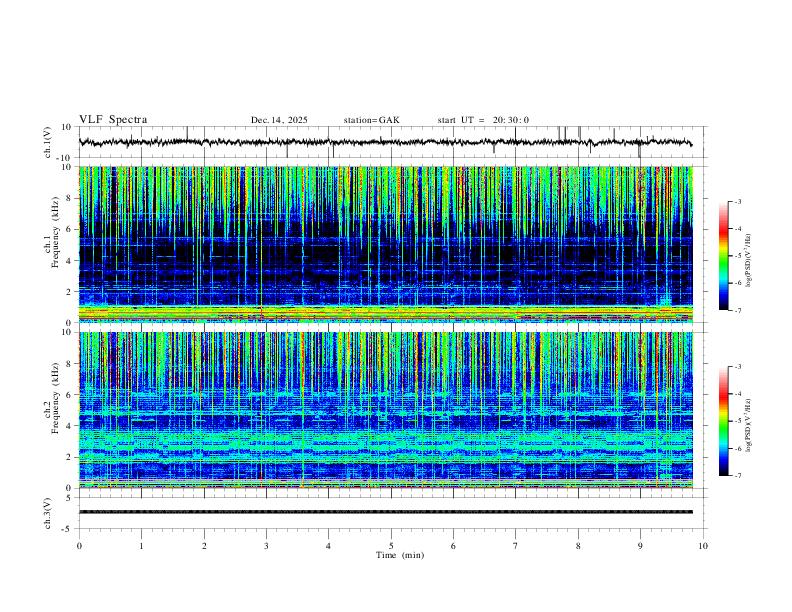792x612 pixels.
Task: Click the ch.2 spectrogram color bar
Action: [x=723, y=421]
